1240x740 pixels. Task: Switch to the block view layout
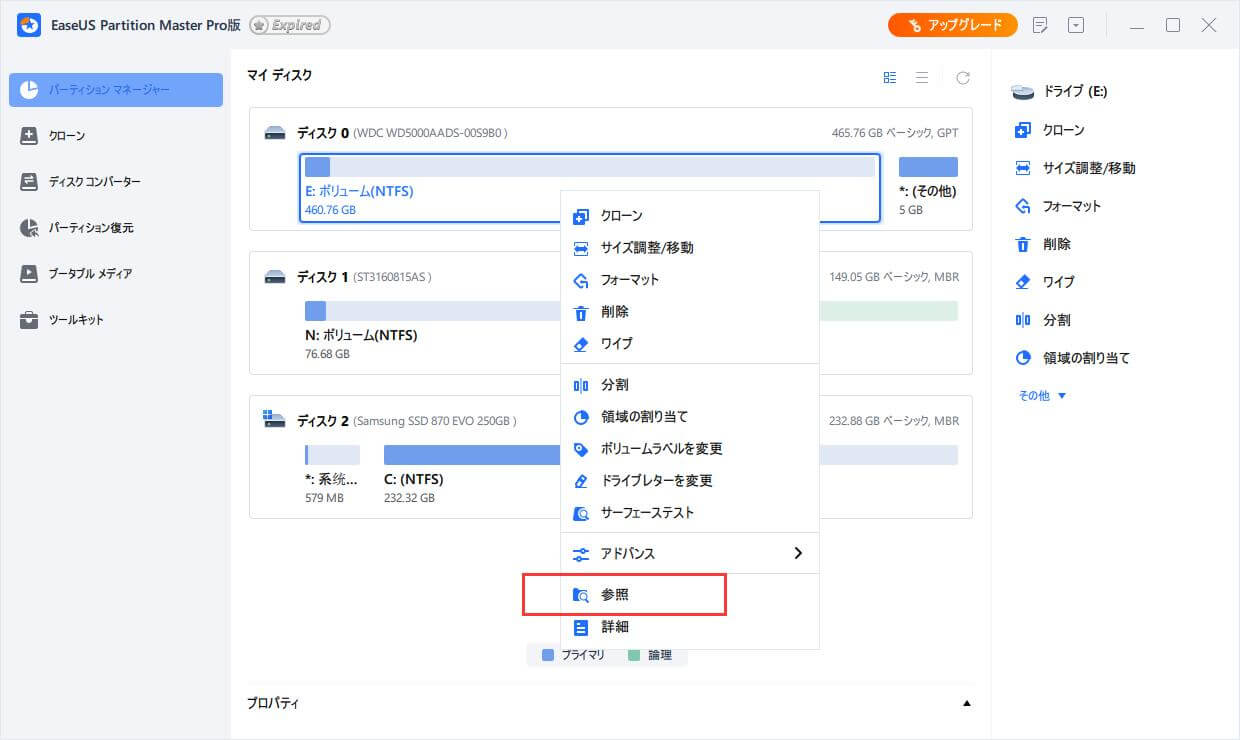[889, 76]
